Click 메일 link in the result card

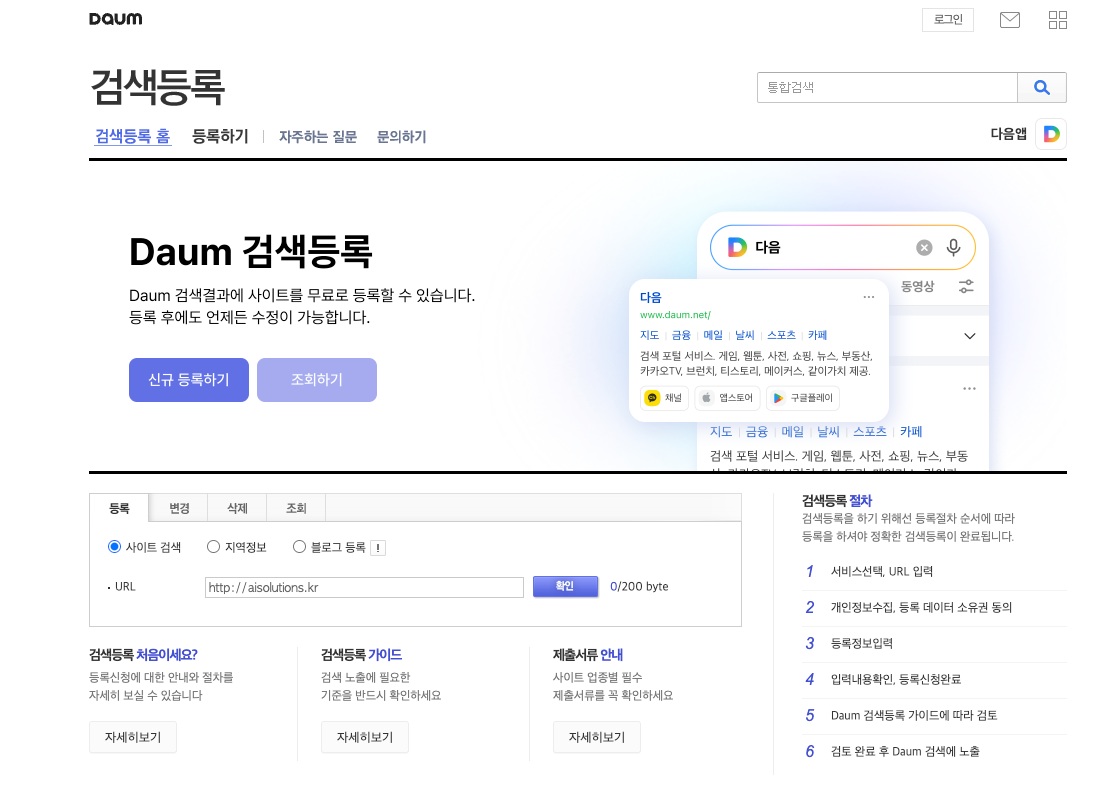click(x=713, y=335)
